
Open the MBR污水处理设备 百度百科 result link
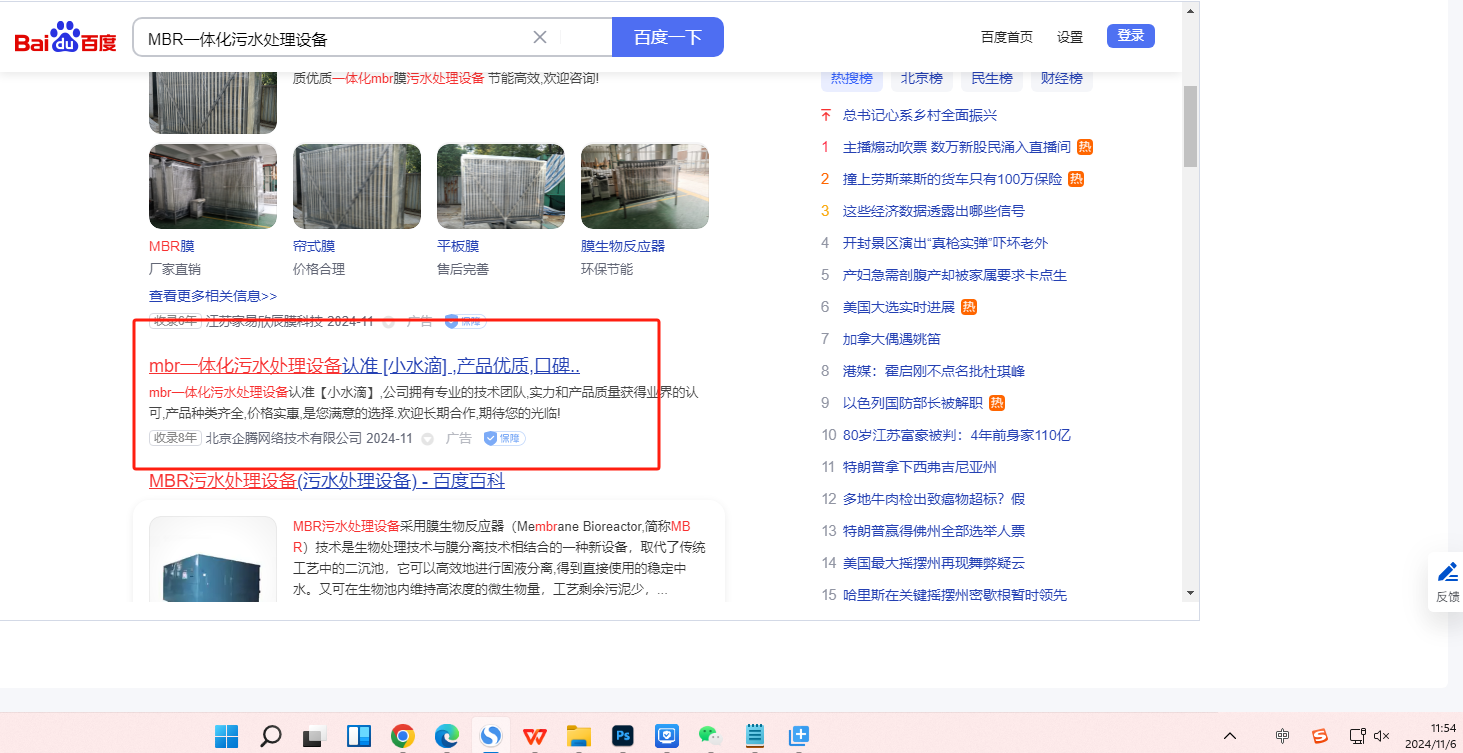[326, 481]
